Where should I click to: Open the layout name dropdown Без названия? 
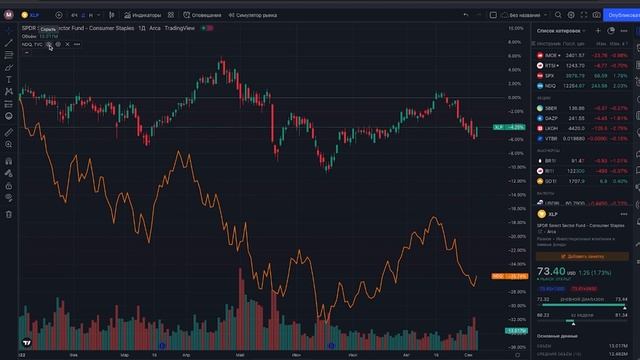[x=524, y=15]
